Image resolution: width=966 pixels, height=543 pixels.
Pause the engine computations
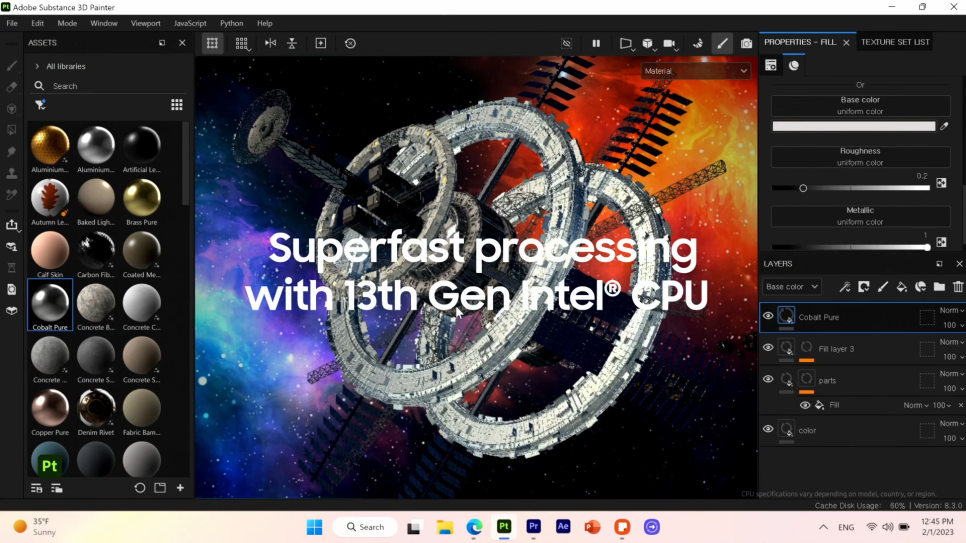pos(596,43)
